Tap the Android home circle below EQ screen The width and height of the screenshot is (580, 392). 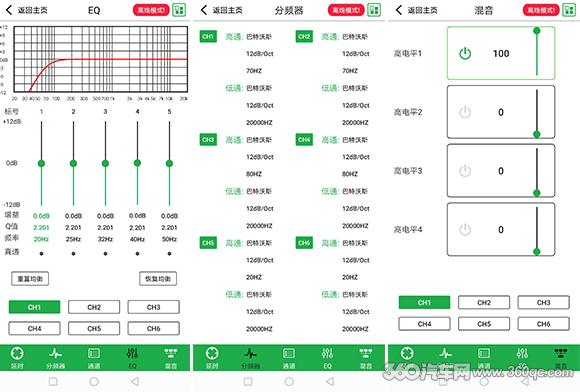[x=94, y=381]
